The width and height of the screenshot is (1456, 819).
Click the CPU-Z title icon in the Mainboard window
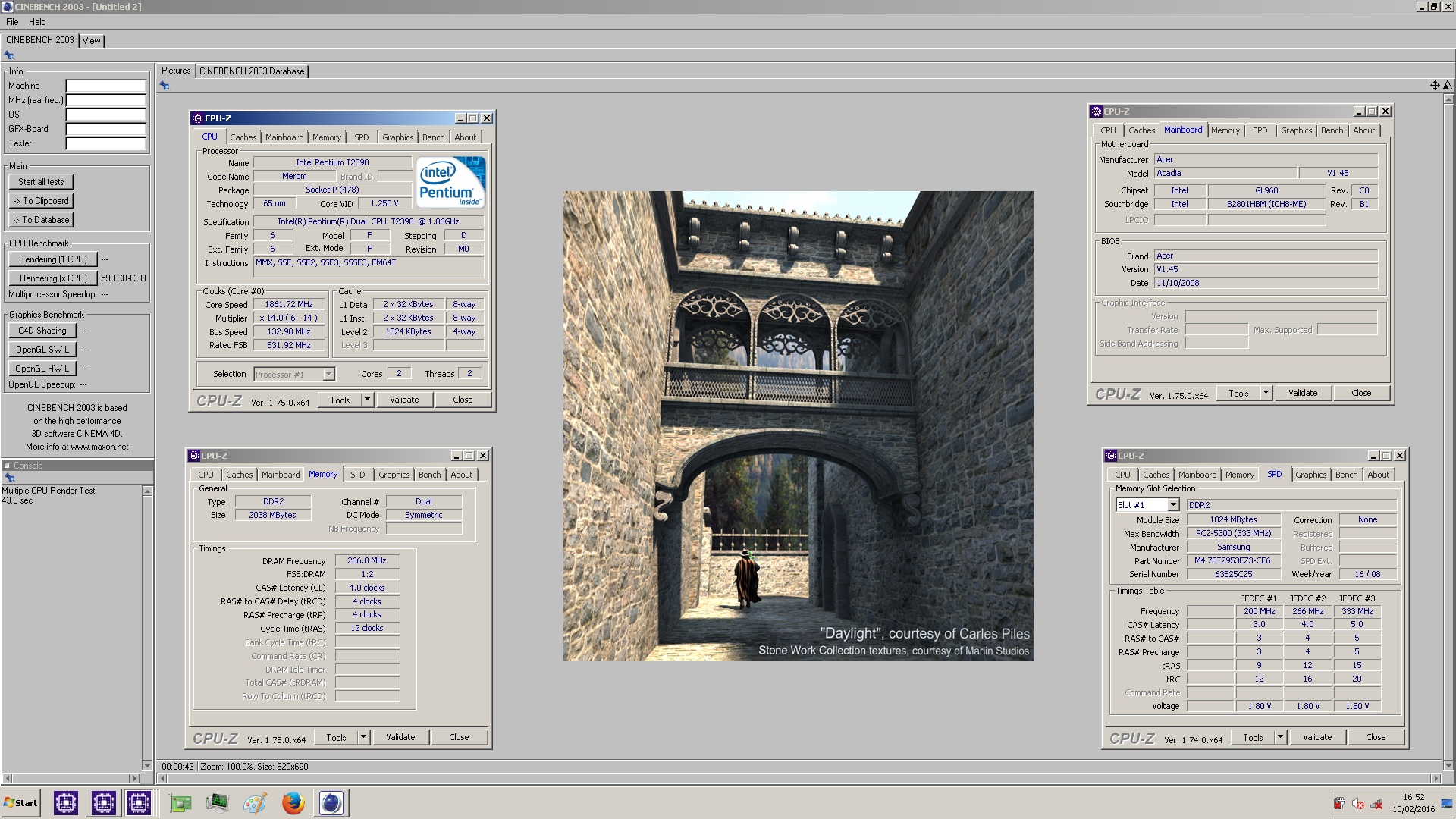pos(1096,111)
